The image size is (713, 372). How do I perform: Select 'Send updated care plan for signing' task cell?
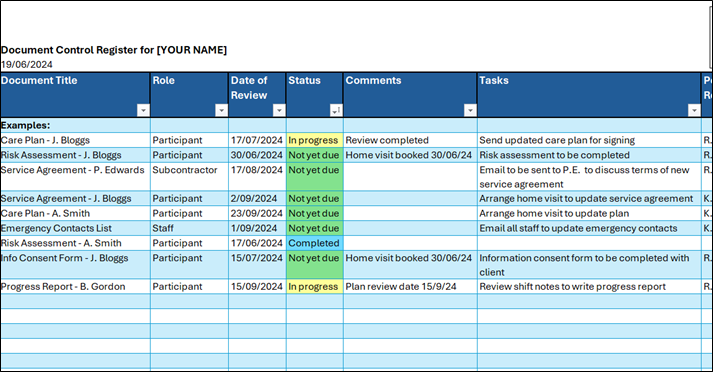click(x=589, y=140)
